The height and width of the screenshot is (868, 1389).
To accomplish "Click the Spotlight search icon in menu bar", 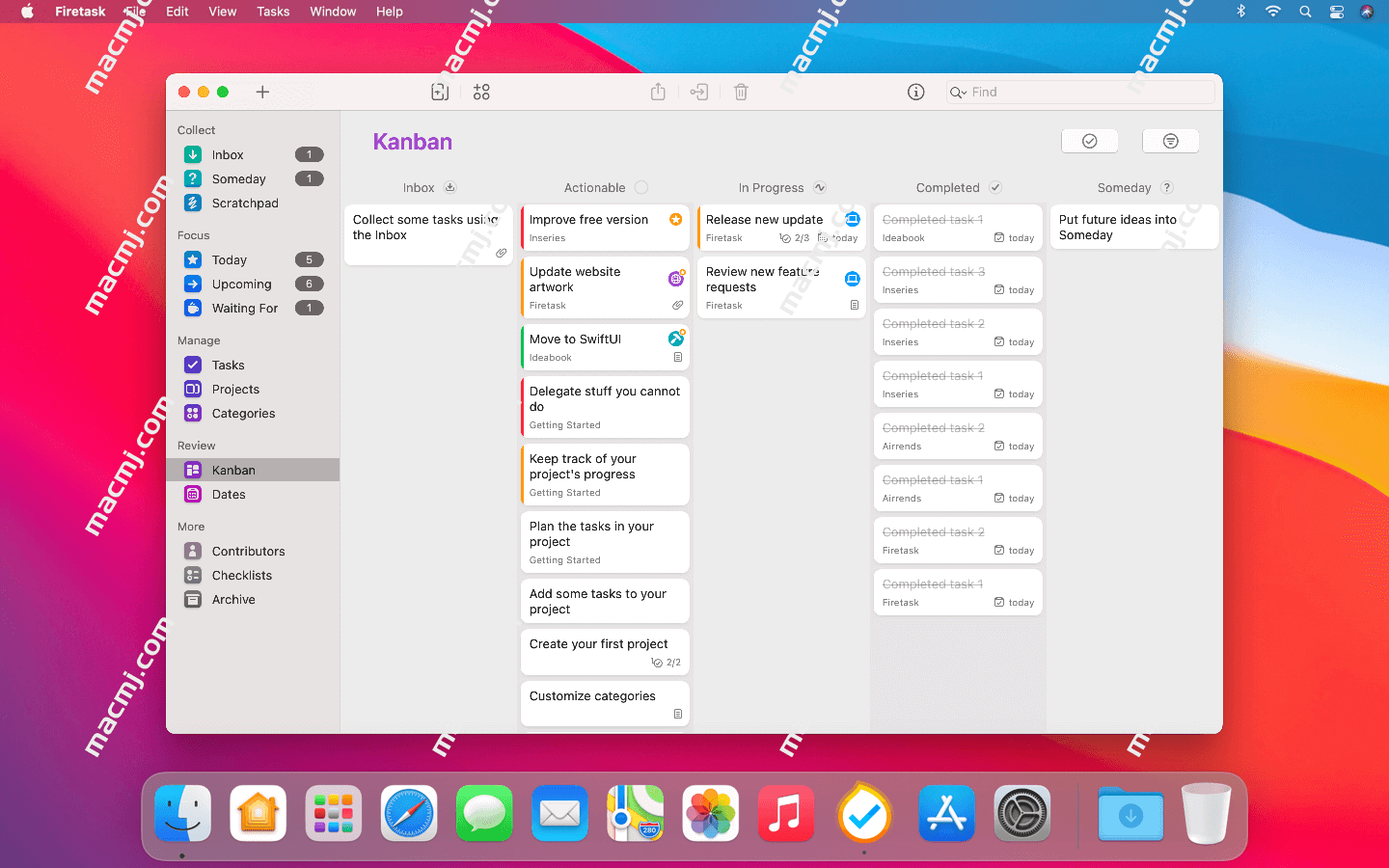I will pos(1305,12).
